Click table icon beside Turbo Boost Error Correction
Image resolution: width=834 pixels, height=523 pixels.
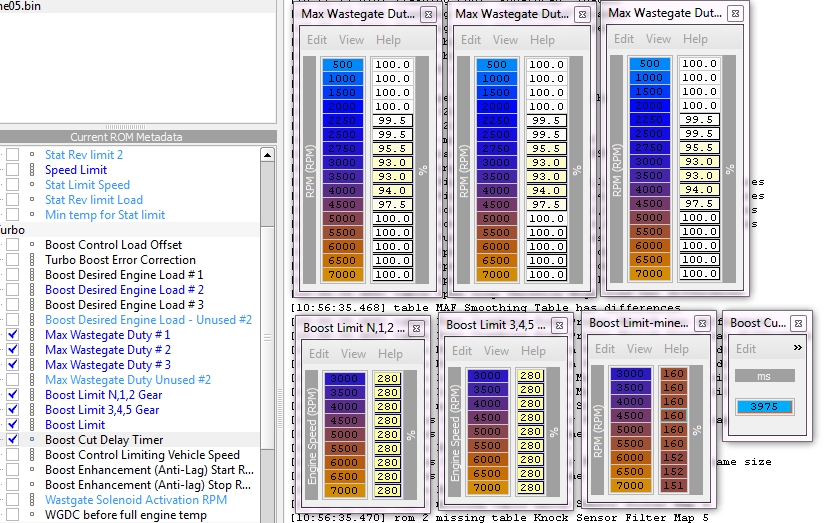(x=32, y=260)
